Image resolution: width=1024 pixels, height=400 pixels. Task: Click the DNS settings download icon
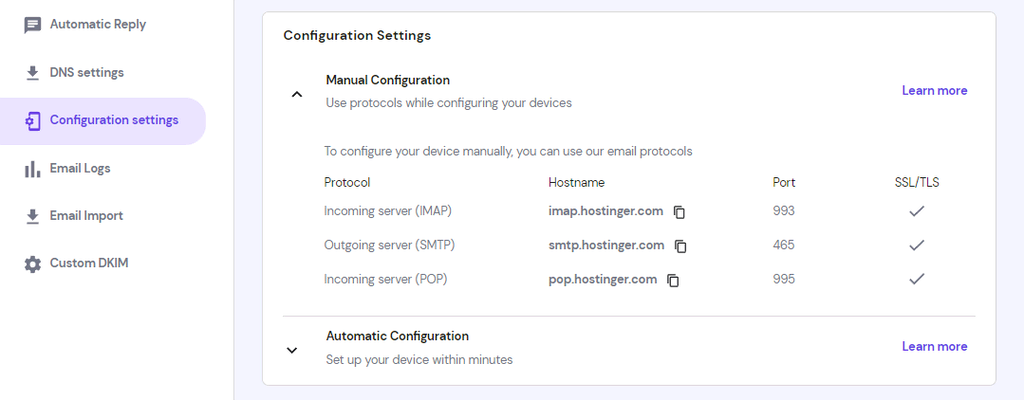tap(33, 73)
